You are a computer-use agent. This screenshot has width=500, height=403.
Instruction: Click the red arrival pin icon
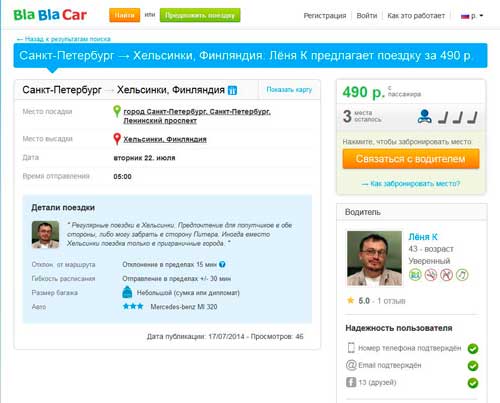point(117,139)
